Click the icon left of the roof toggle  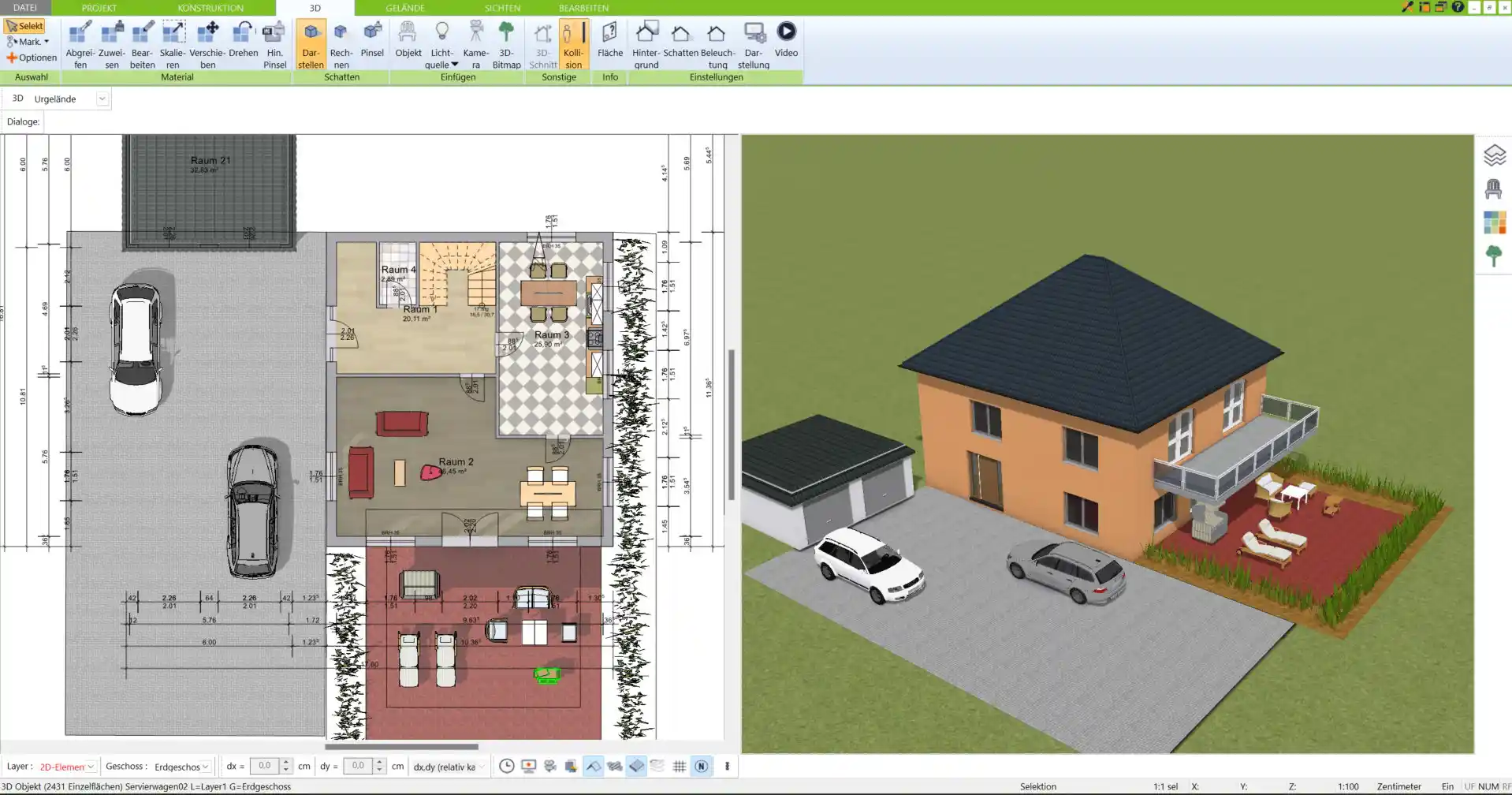click(x=572, y=766)
